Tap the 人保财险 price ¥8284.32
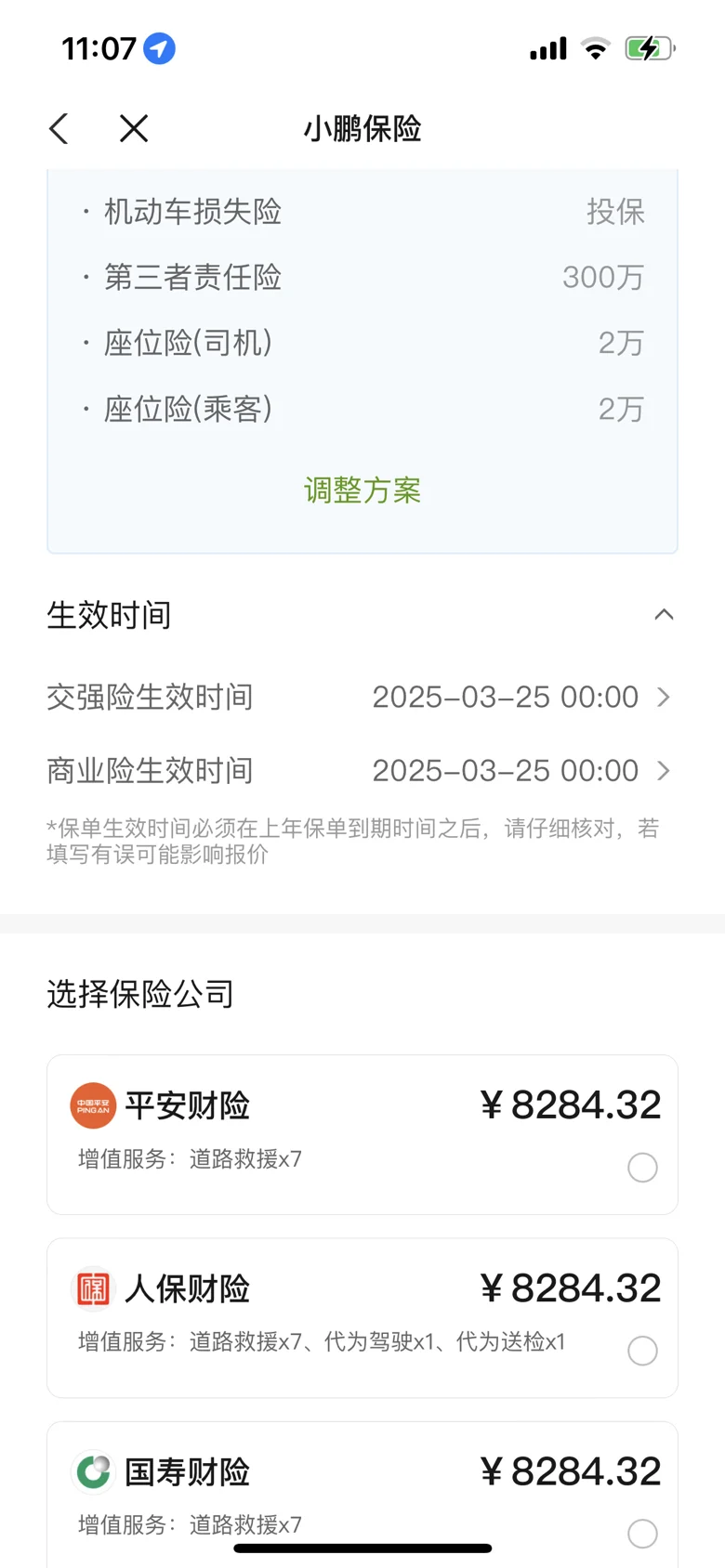The width and height of the screenshot is (725, 1568). pyautogui.click(x=571, y=1288)
